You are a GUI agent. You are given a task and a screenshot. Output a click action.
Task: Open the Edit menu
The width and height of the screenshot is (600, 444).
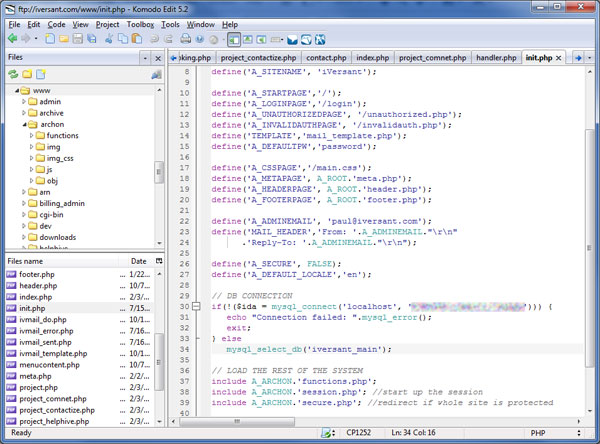coord(33,24)
